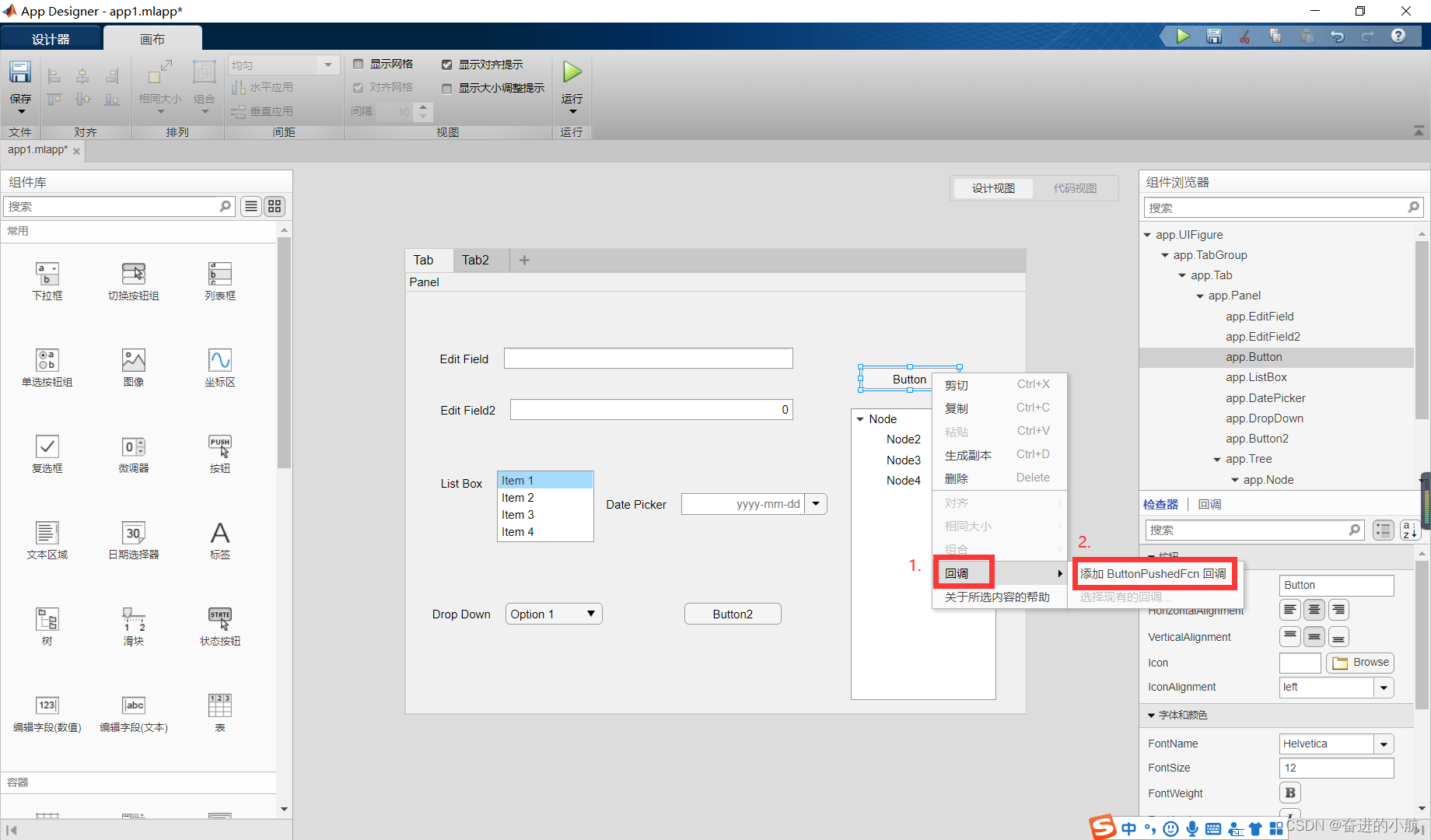Viewport: 1431px width, 840px height.
Task: Click the green Run arrow in the ribbon
Action: click(572, 72)
